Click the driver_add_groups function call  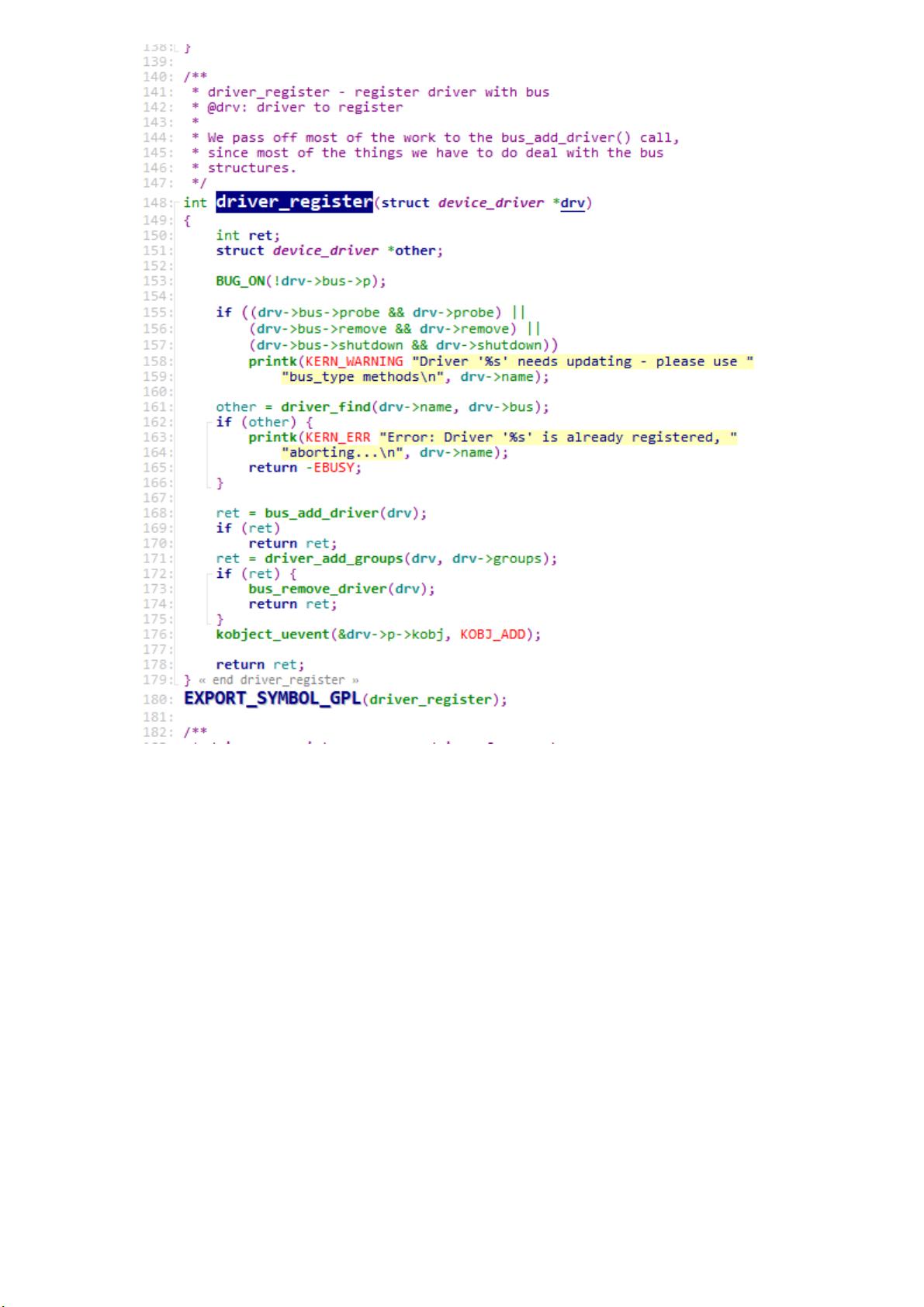click(334, 558)
